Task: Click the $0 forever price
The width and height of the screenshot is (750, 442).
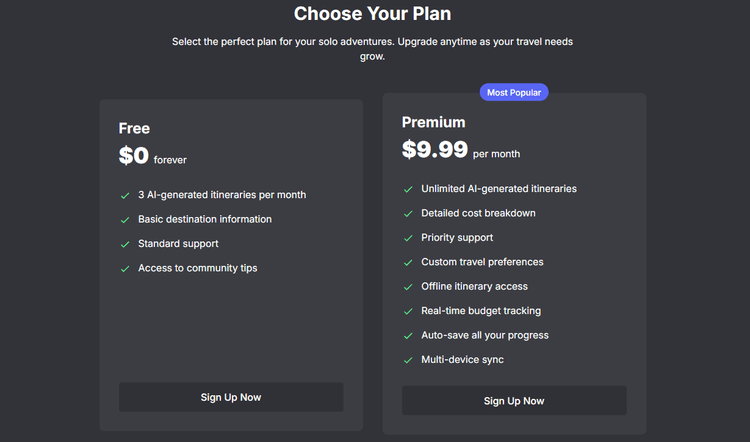Action: [152, 156]
